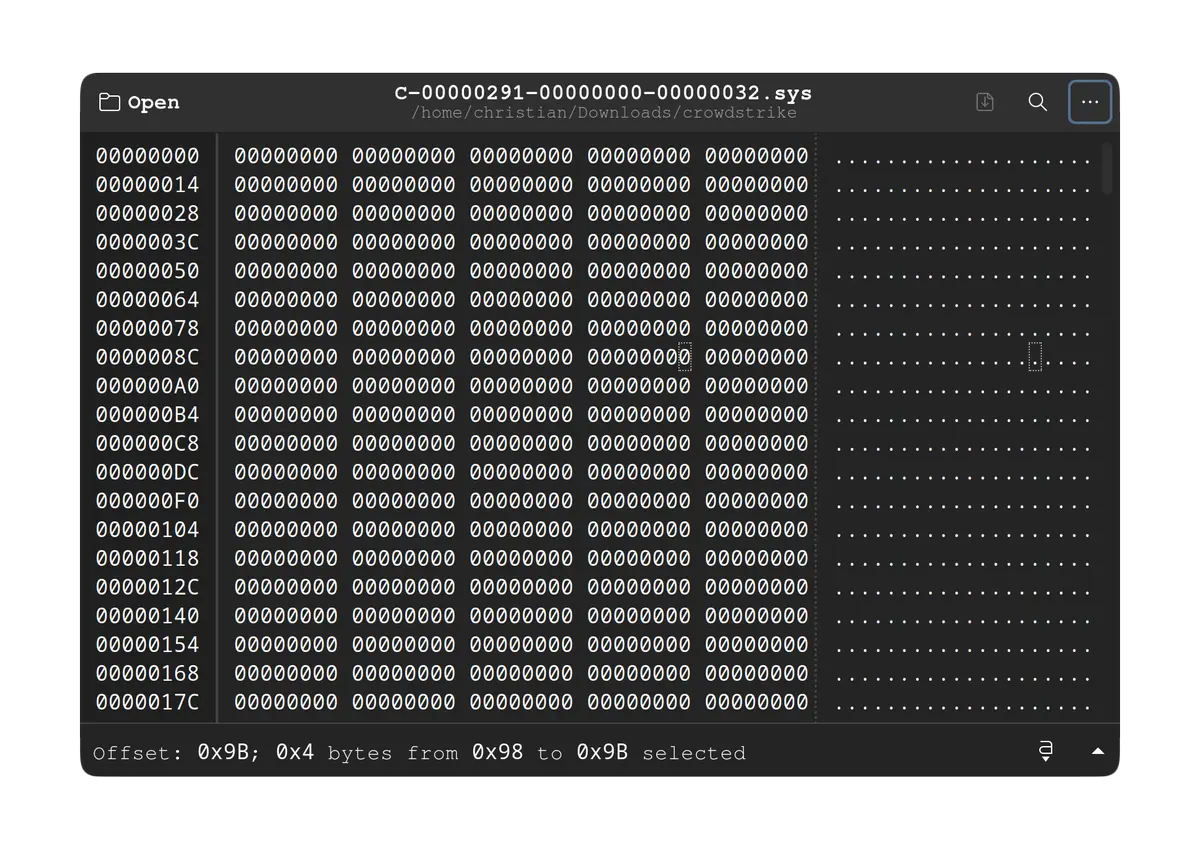The width and height of the screenshot is (1200, 865).
Task: Expand the conversions pane with up arrow
Action: [1098, 751]
